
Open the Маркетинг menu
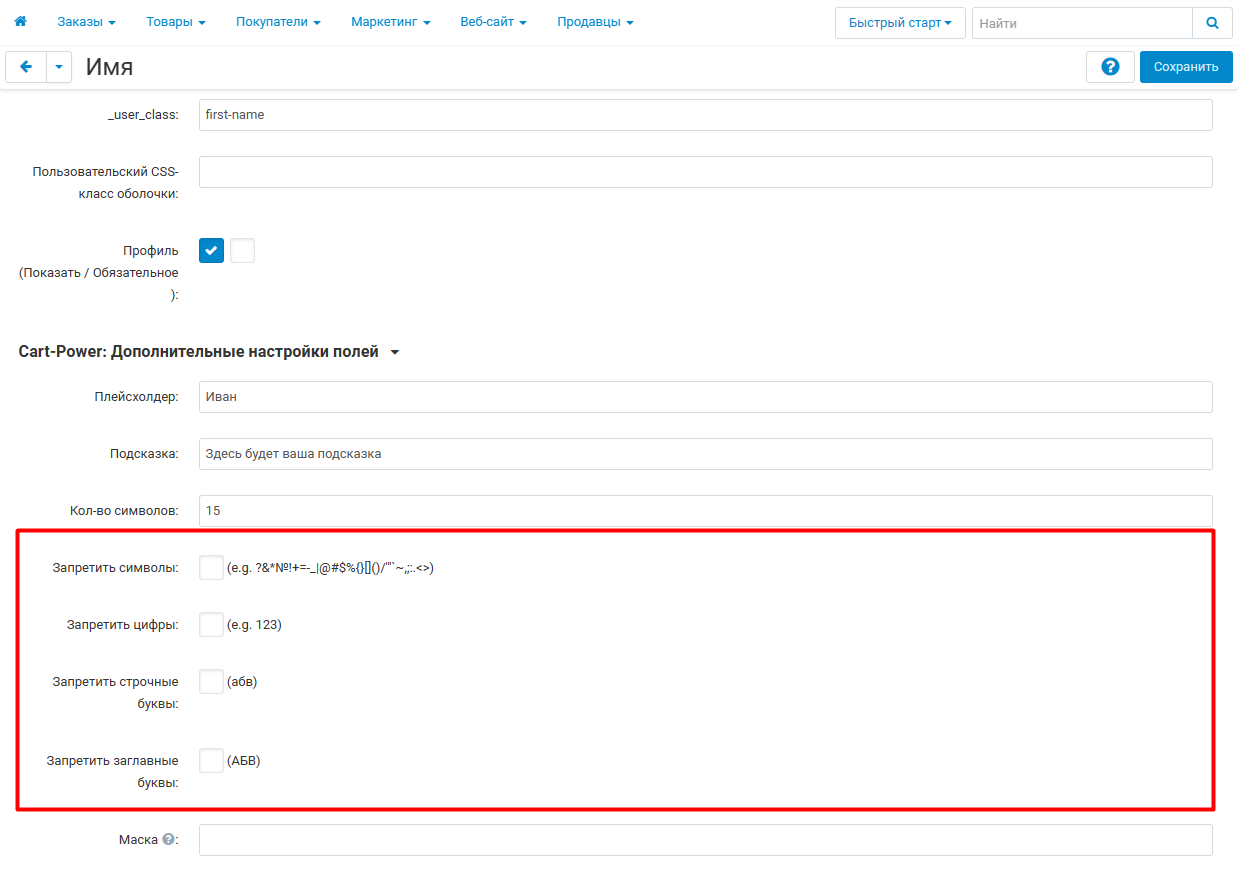(x=390, y=22)
